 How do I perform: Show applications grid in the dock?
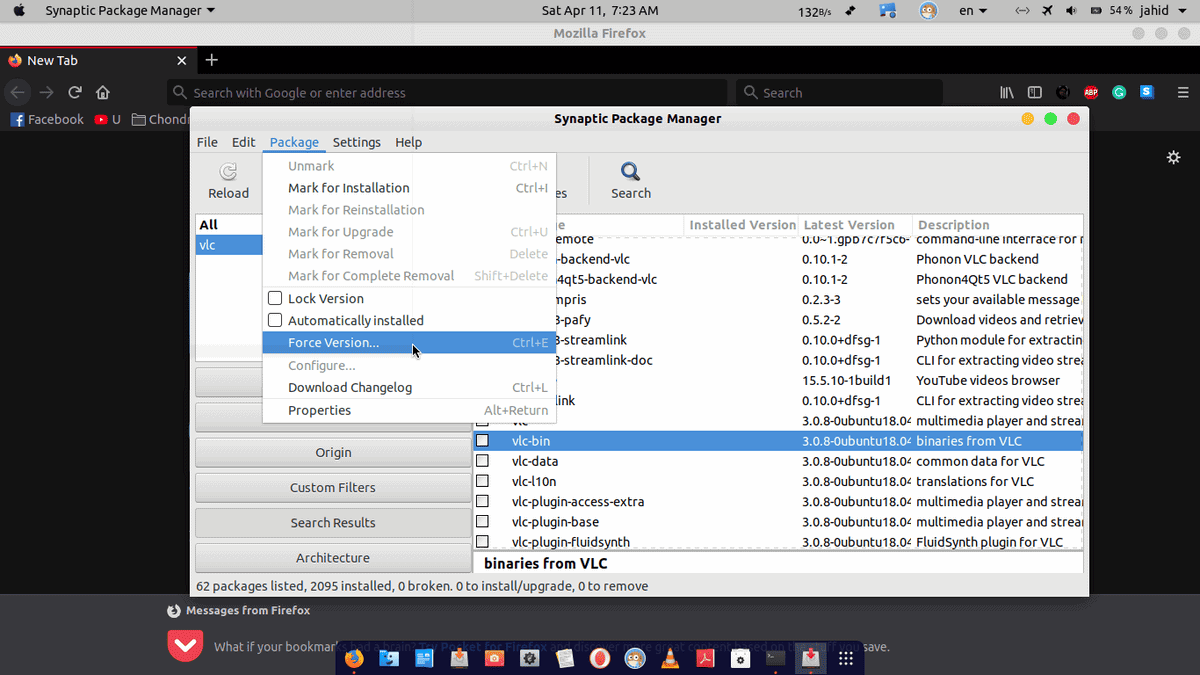(x=845, y=659)
